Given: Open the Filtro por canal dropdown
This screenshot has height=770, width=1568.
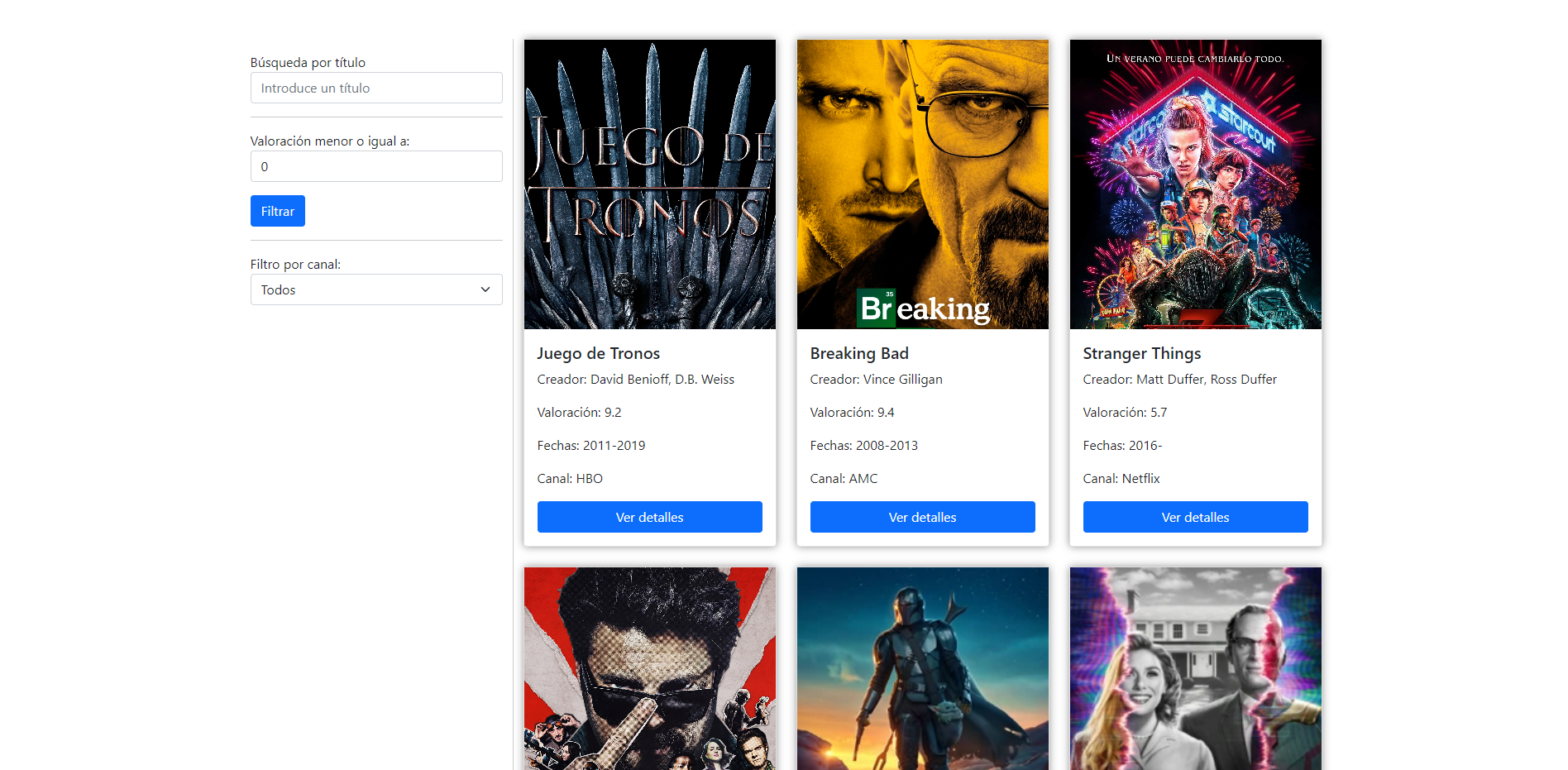Looking at the screenshot, I should coord(376,289).
